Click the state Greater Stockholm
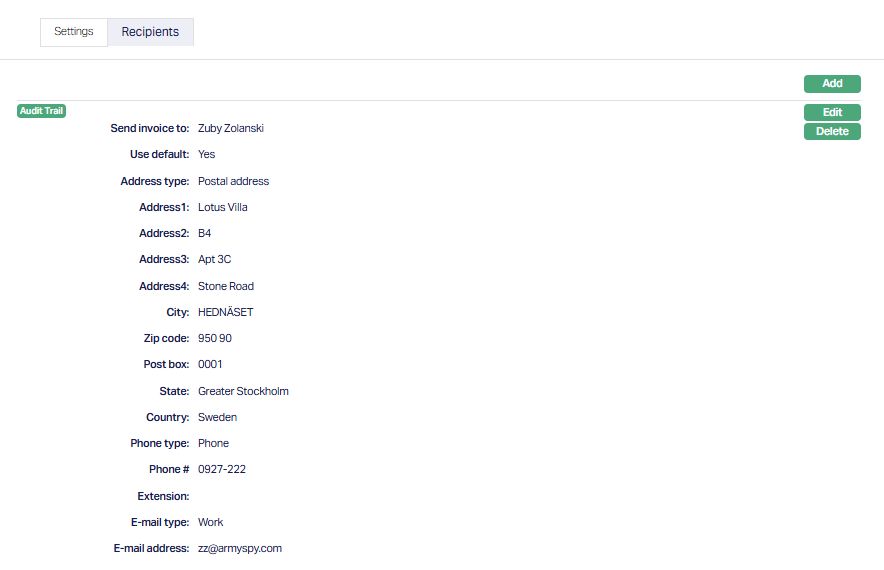Screen dimensions: 884x570 point(243,391)
